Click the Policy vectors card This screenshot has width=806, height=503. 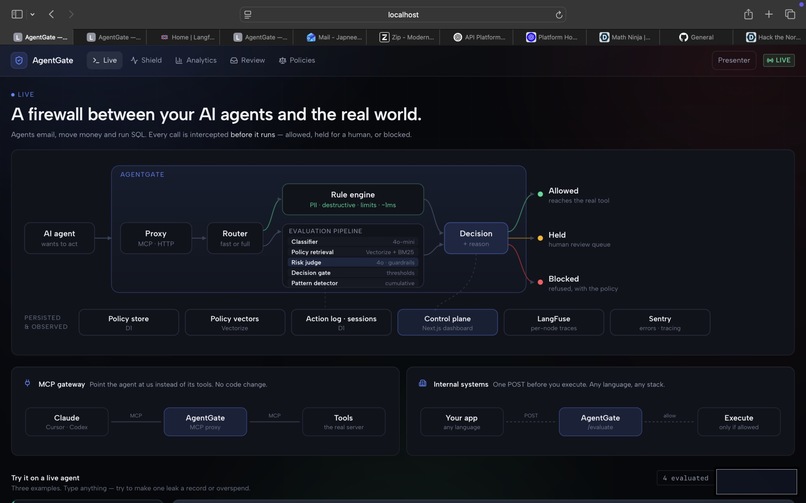[x=235, y=322]
